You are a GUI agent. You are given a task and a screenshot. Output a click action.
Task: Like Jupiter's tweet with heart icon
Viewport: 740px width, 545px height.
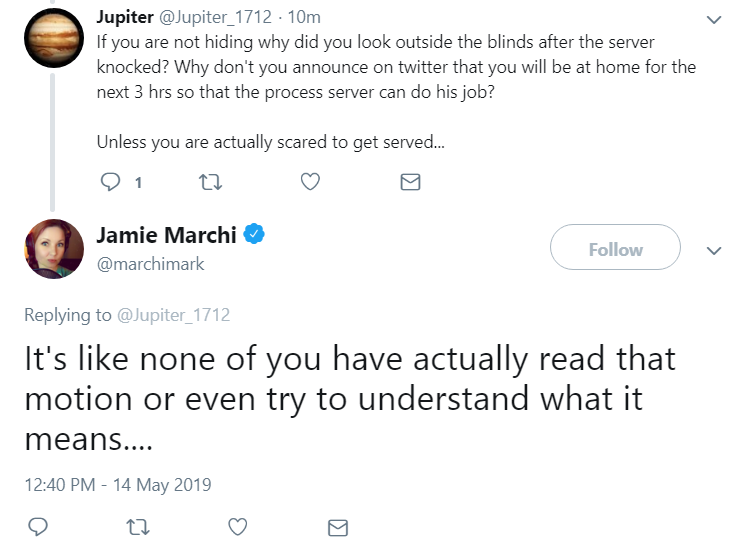tap(310, 182)
